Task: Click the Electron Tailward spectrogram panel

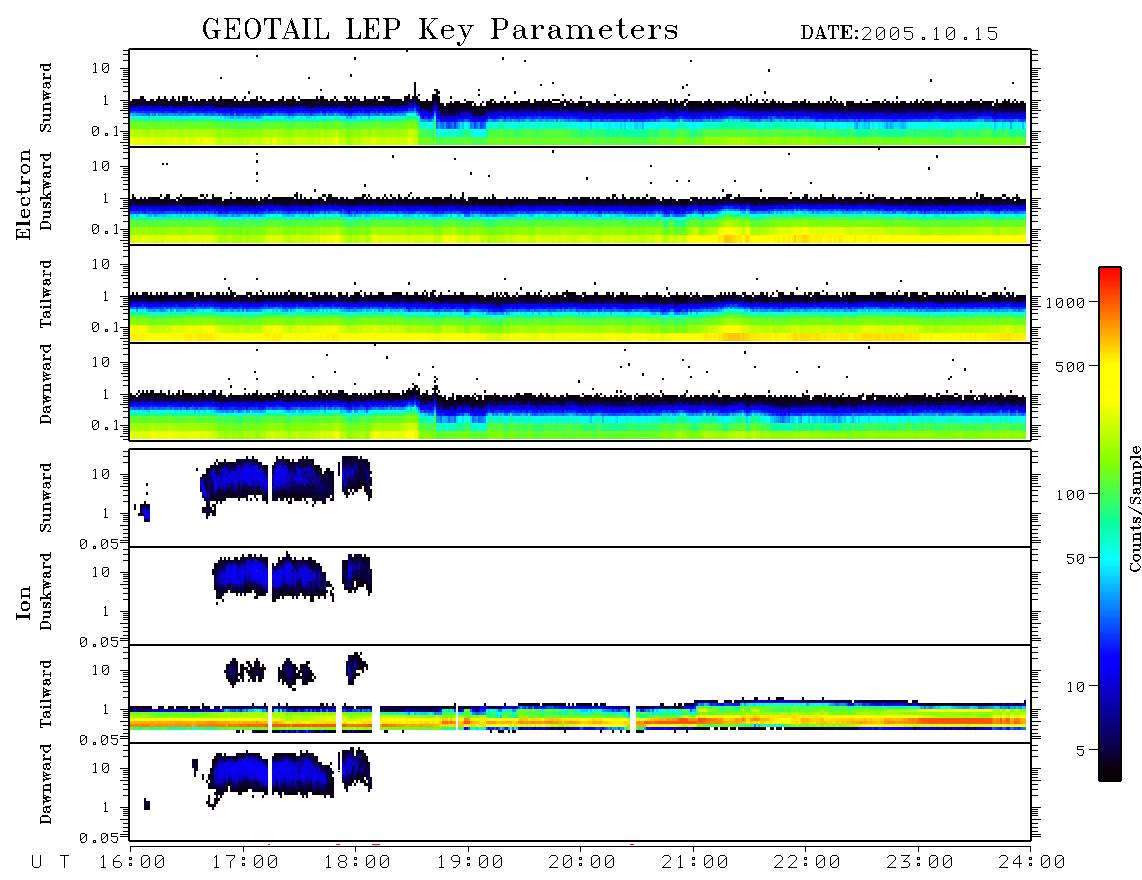Action: click(580, 294)
